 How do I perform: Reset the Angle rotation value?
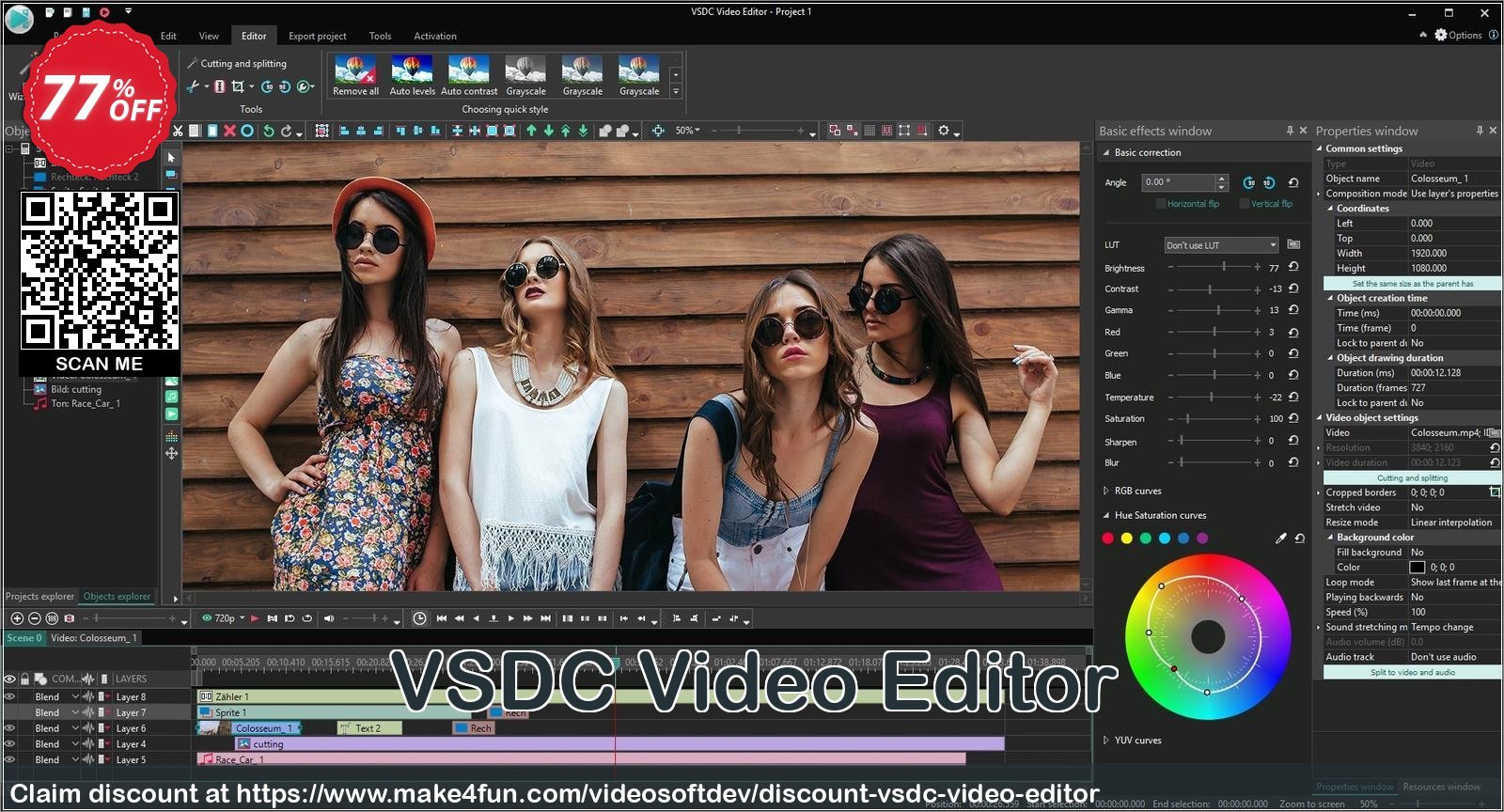coord(1293,182)
